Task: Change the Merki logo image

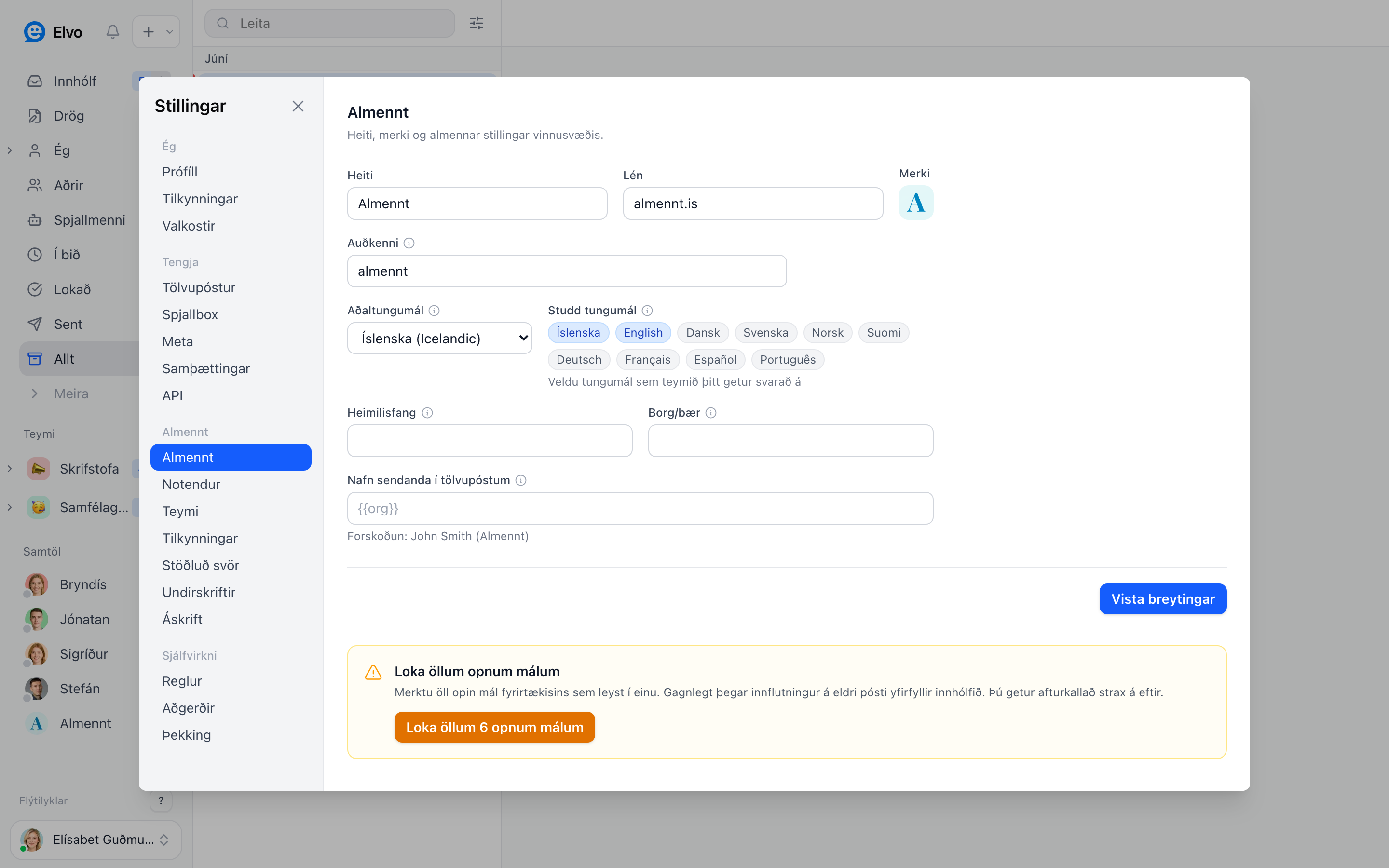Action: [x=916, y=203]
